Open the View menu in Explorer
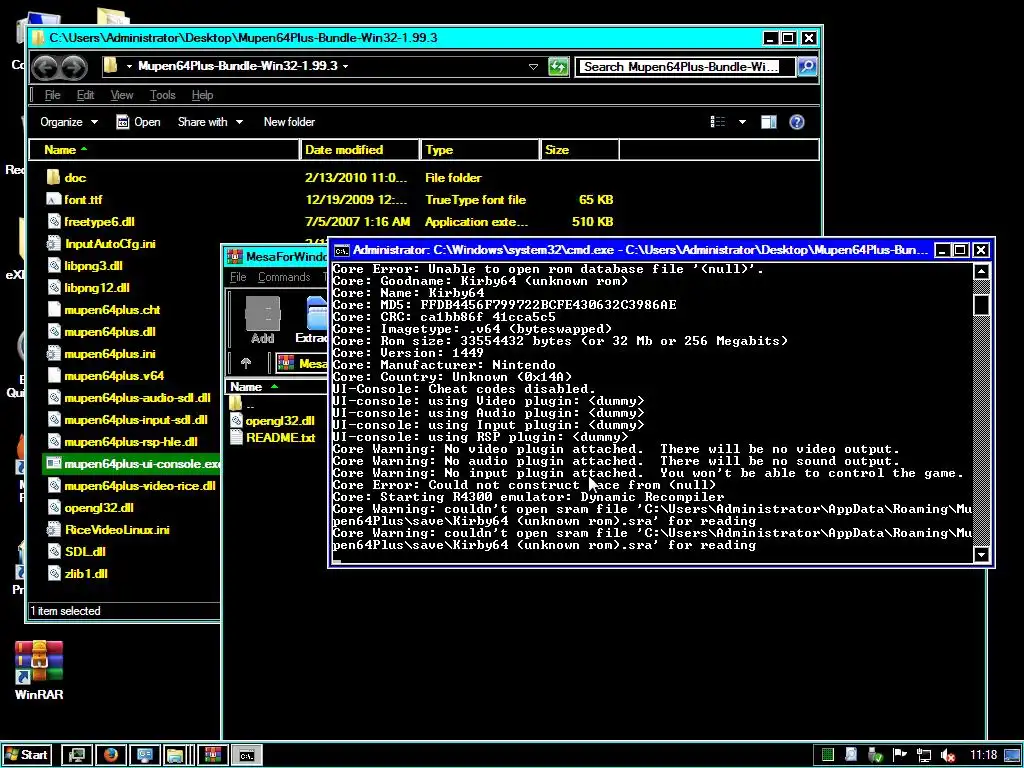The height and width of the screenshot is (768, 1024). point(122,95)
